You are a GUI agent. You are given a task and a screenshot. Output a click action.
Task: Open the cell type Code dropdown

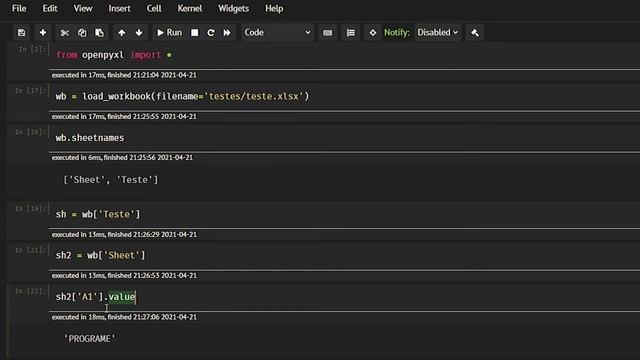coord(277,33)
